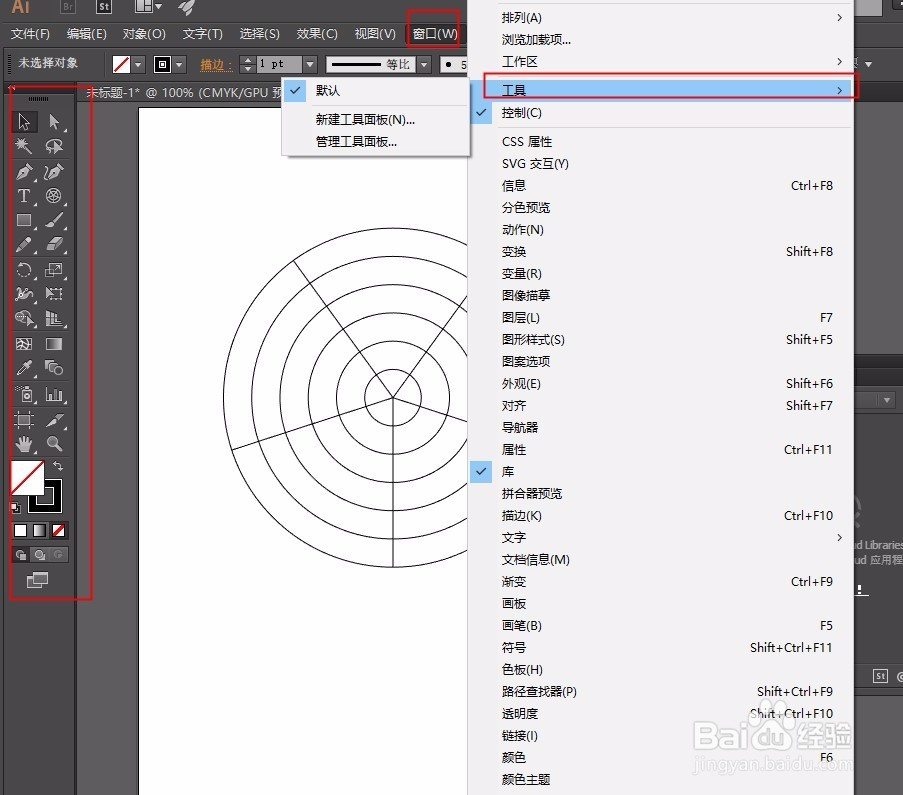Select the Perspective Grid tool

point(54,318)
